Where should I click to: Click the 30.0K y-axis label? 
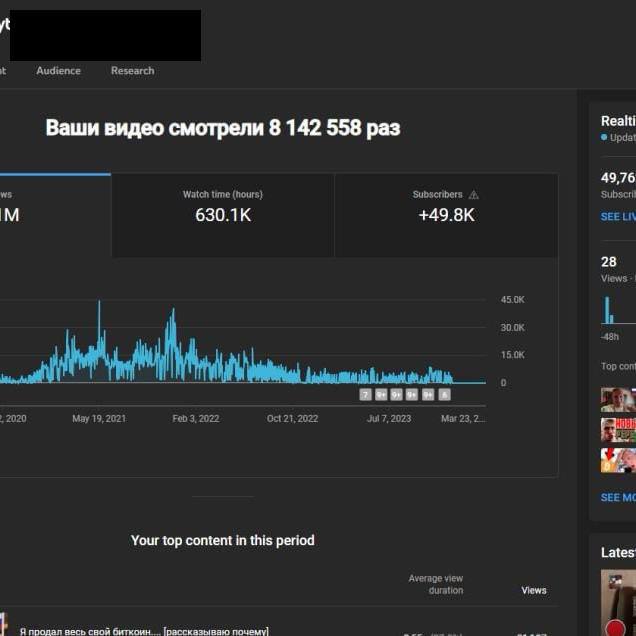[x=512, y=327]
